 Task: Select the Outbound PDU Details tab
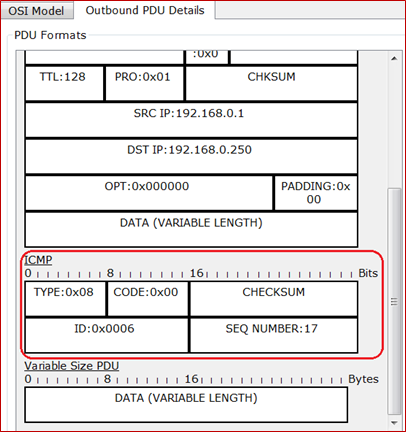pyautogui.click(x=145, y=10)
